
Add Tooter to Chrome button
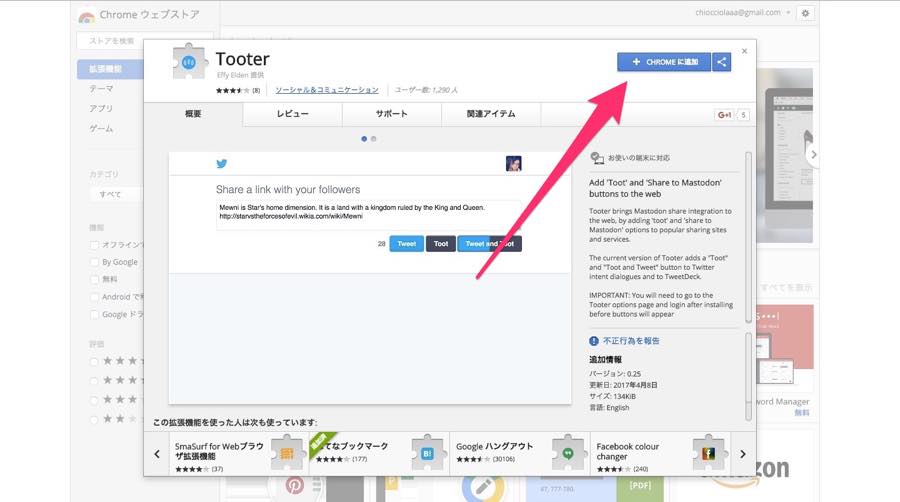coord(664,62)
